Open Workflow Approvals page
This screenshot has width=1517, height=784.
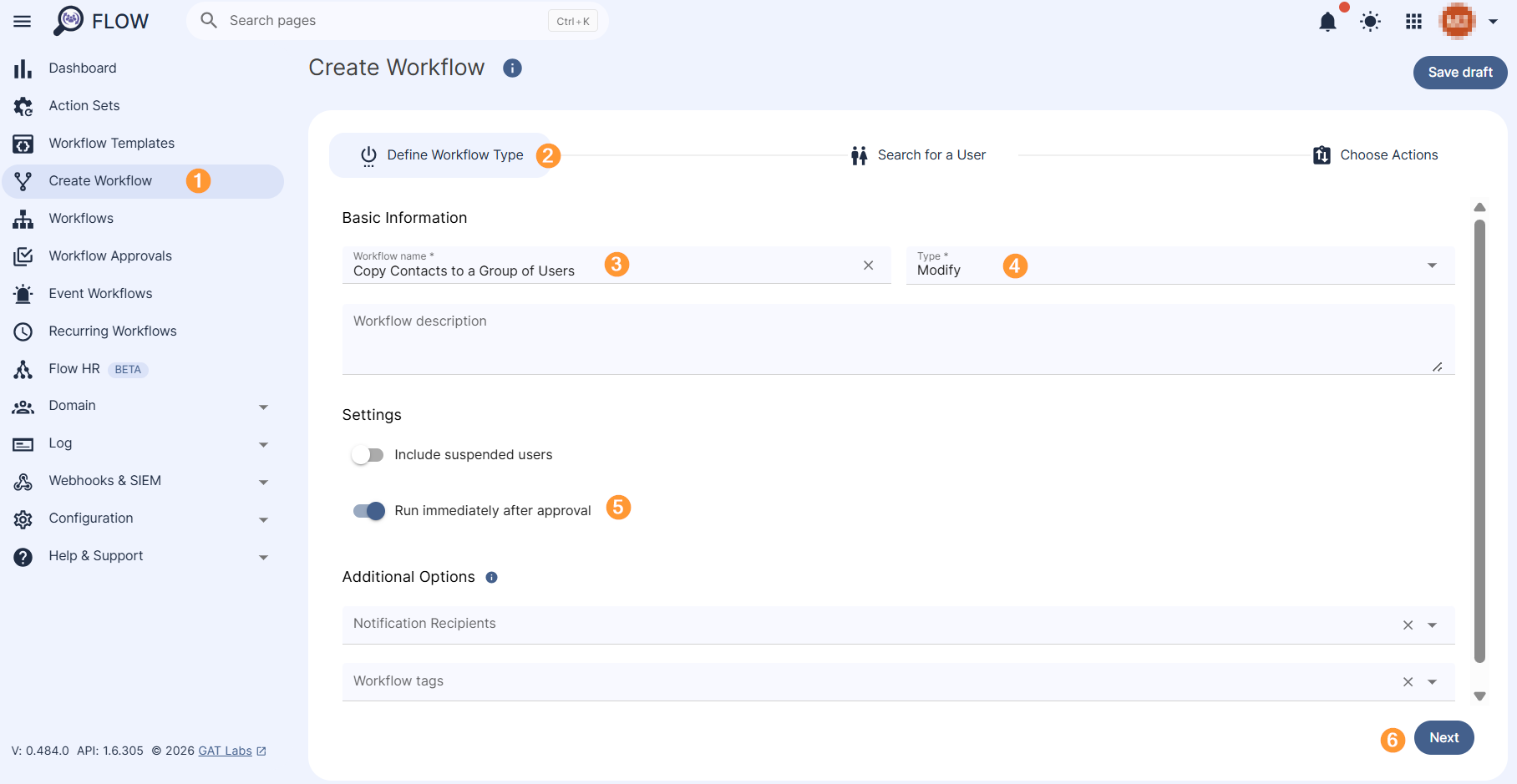[142, 256]
